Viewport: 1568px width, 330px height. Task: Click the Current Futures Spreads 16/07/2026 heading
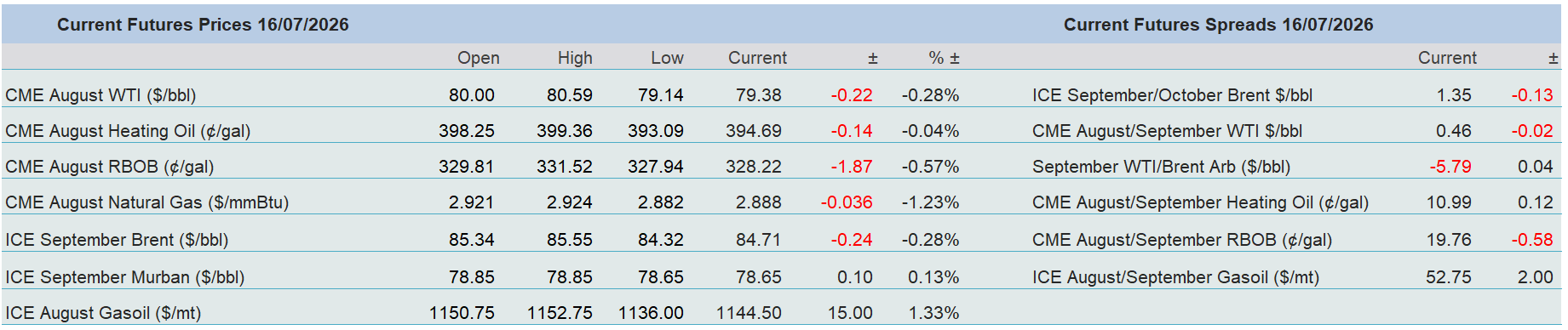coord(1218,25)
